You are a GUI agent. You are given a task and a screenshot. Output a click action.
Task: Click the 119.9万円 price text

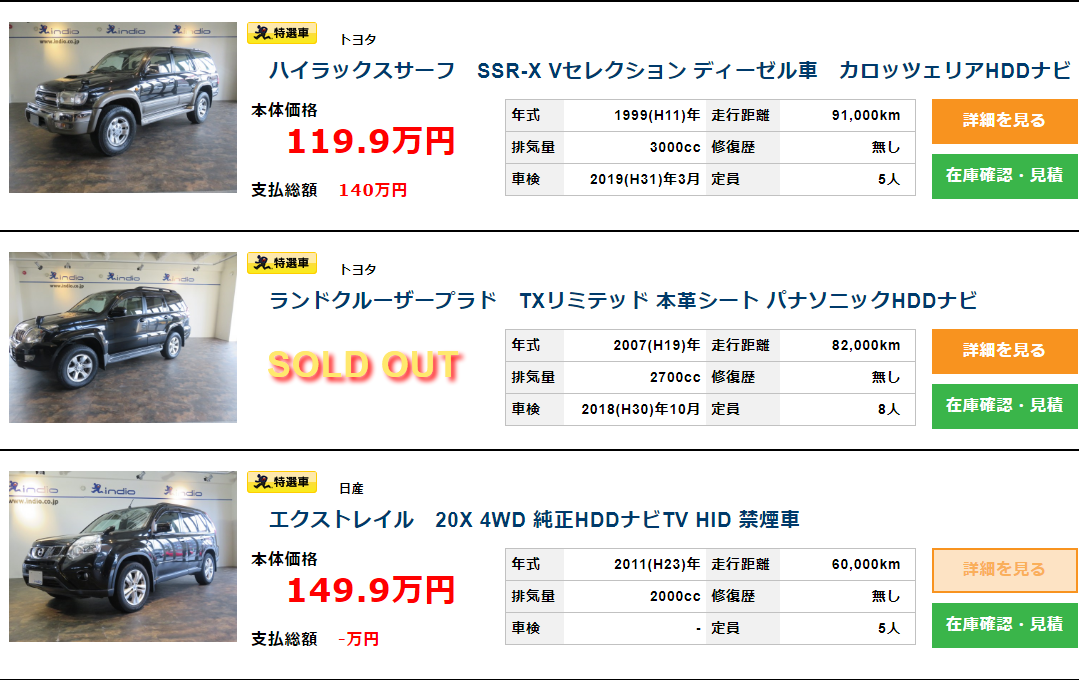370,142
